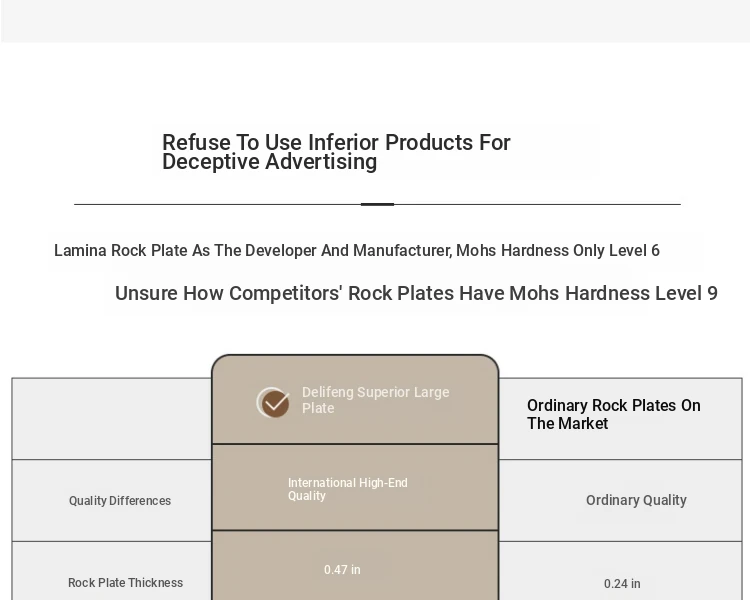The image size is (750, 600).
Task: Click the empty top-left table header cell
Action: click(x=112, y=419)
